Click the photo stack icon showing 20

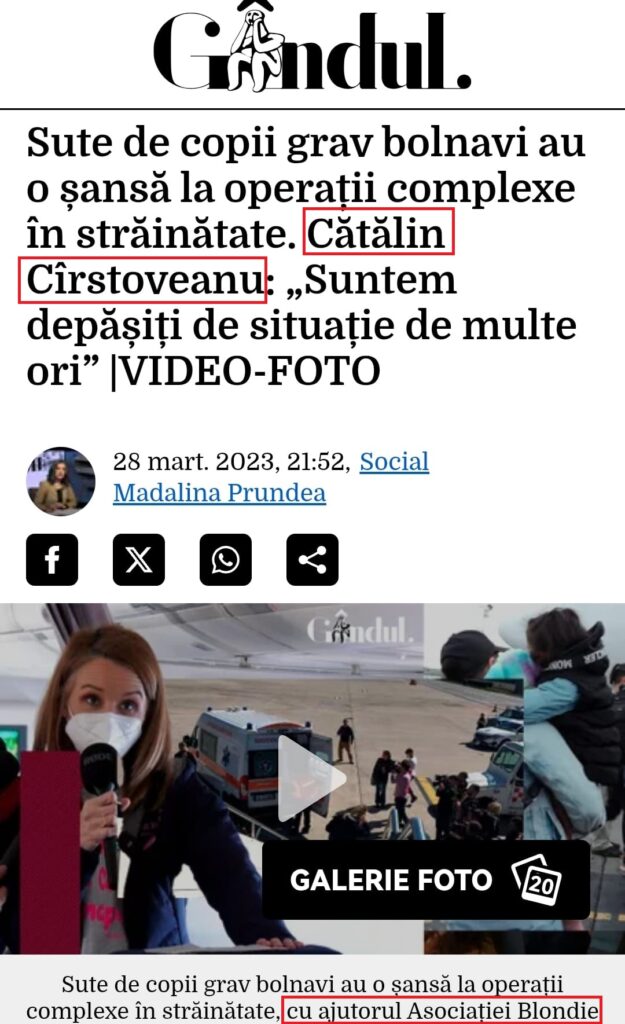tap(537, 880)
